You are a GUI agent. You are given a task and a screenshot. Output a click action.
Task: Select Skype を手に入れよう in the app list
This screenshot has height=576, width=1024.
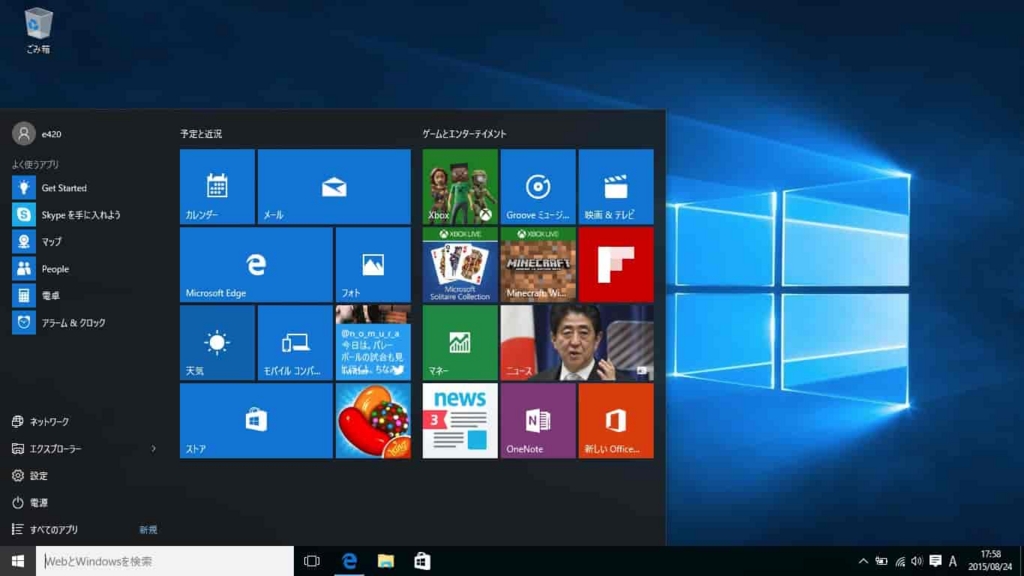coord(84,215)
